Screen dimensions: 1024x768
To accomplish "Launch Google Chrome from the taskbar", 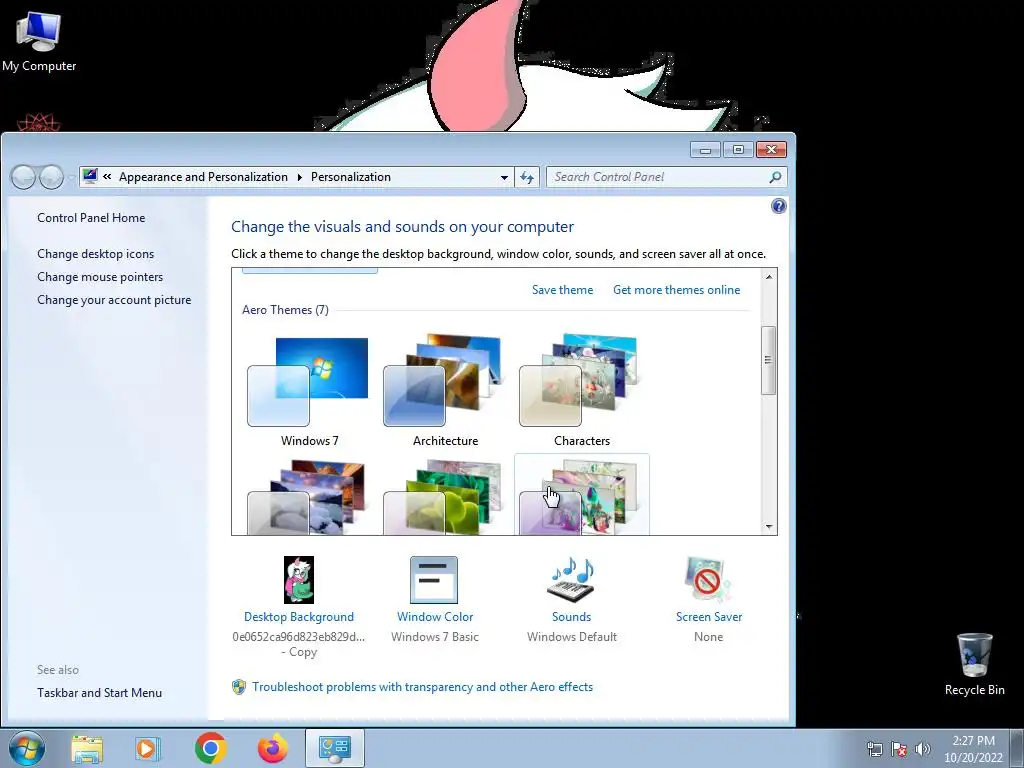I will tap(210, 748).
